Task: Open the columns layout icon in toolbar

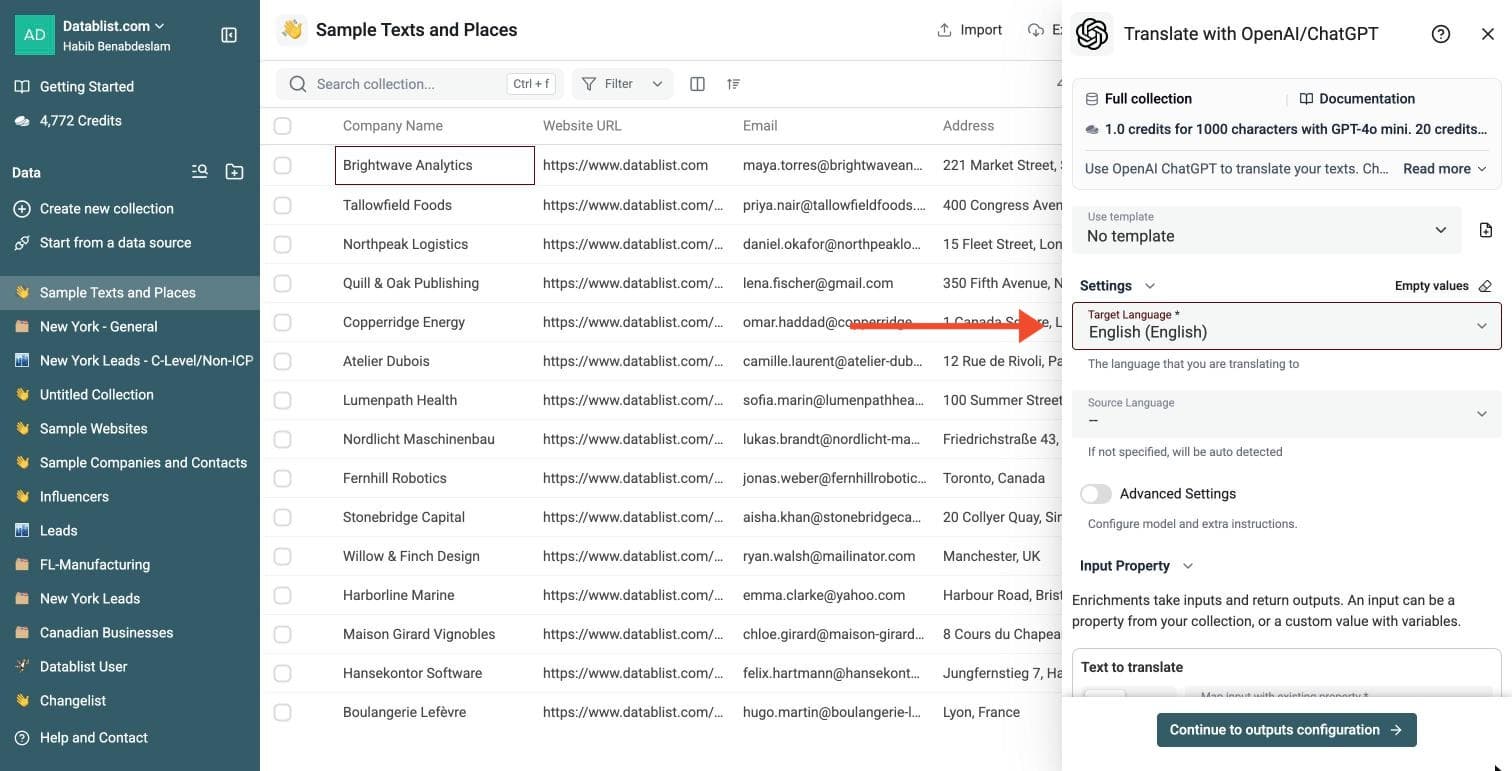Action: pyautogui.click(x=698, y=84)
